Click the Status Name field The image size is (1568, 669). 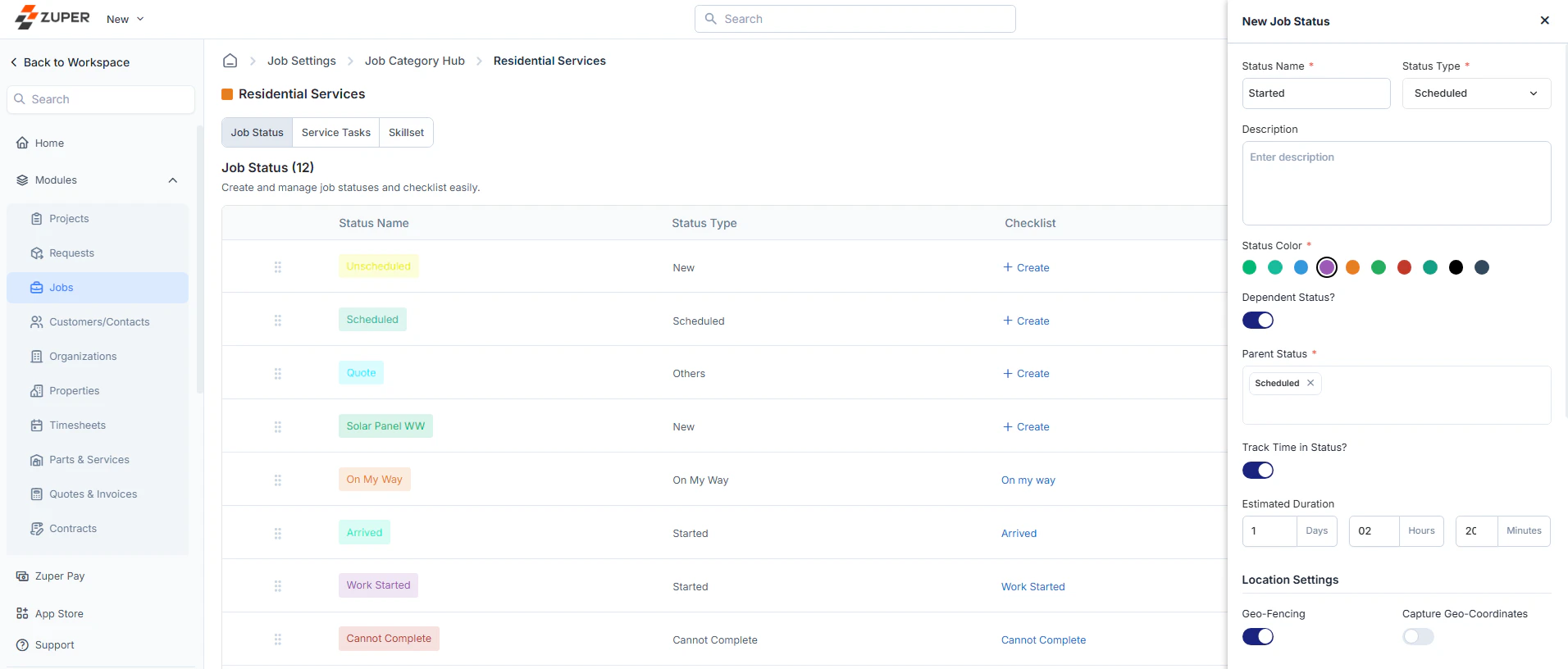click(x=1315, y=93)
